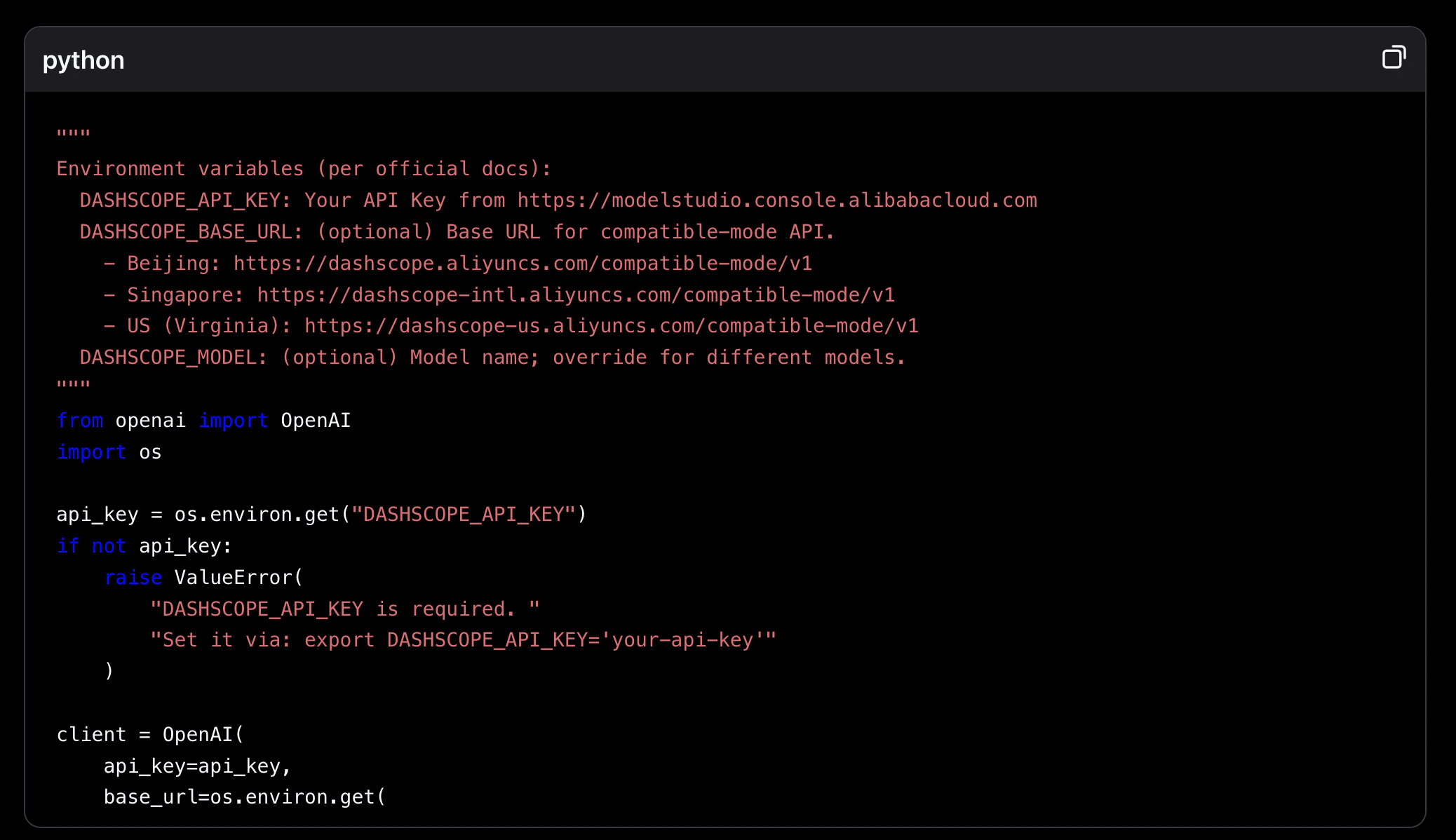Click the 'import os' line
The width and height of the screenshot is (1456, 840).
pyautogui.click(x=109, y=452)
